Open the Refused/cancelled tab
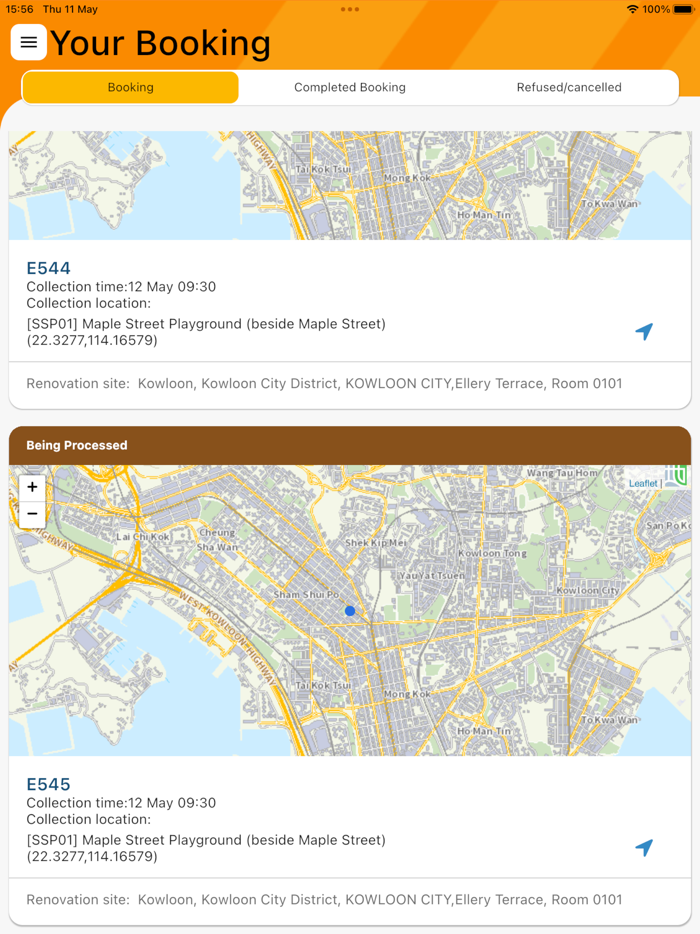Image resolution: width=700 pixels, height=934 pixels. [569, 88]
